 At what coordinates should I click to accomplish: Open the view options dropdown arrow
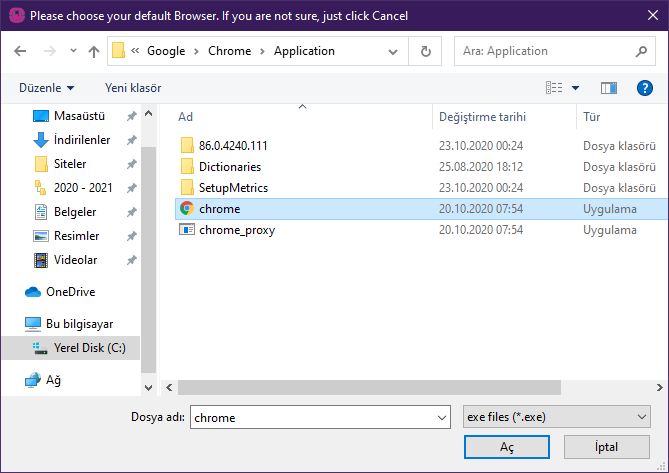[x=575, y=88]
